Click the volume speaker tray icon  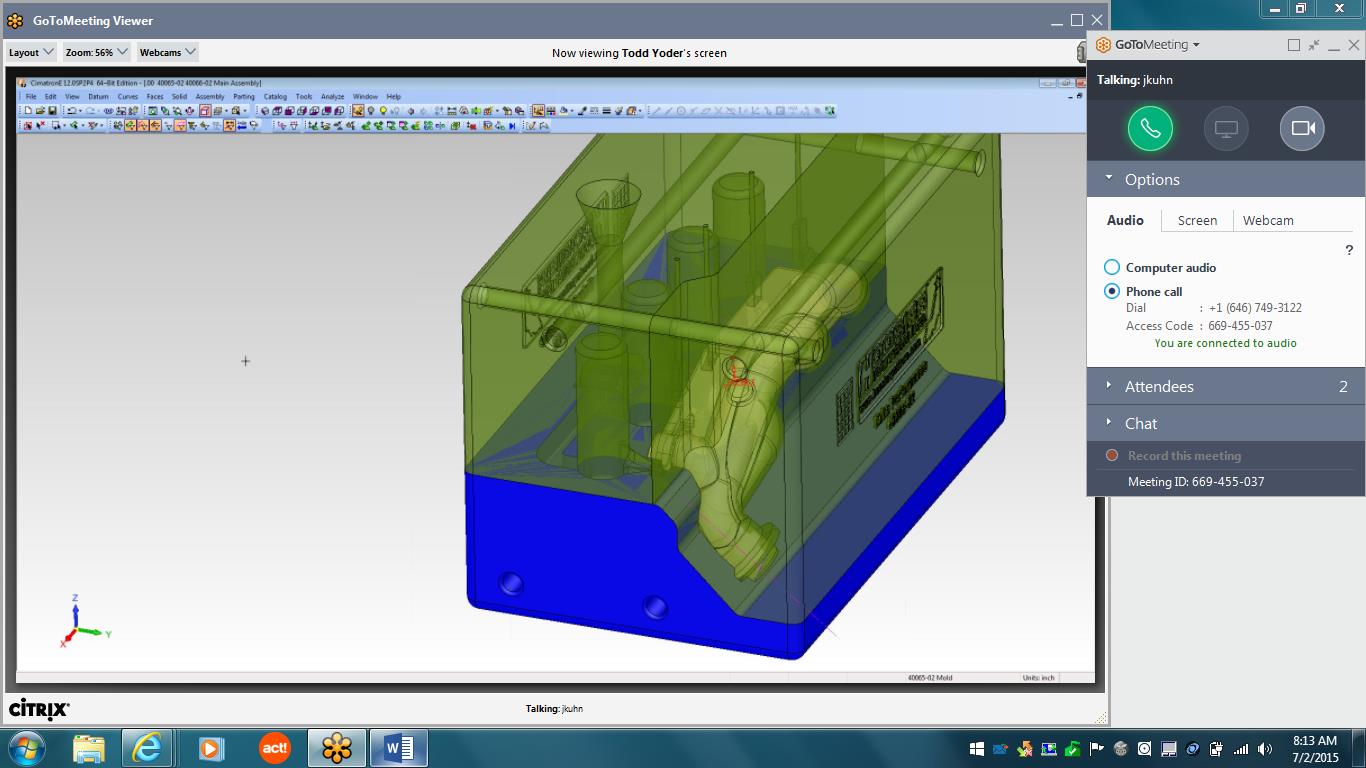1265,749
